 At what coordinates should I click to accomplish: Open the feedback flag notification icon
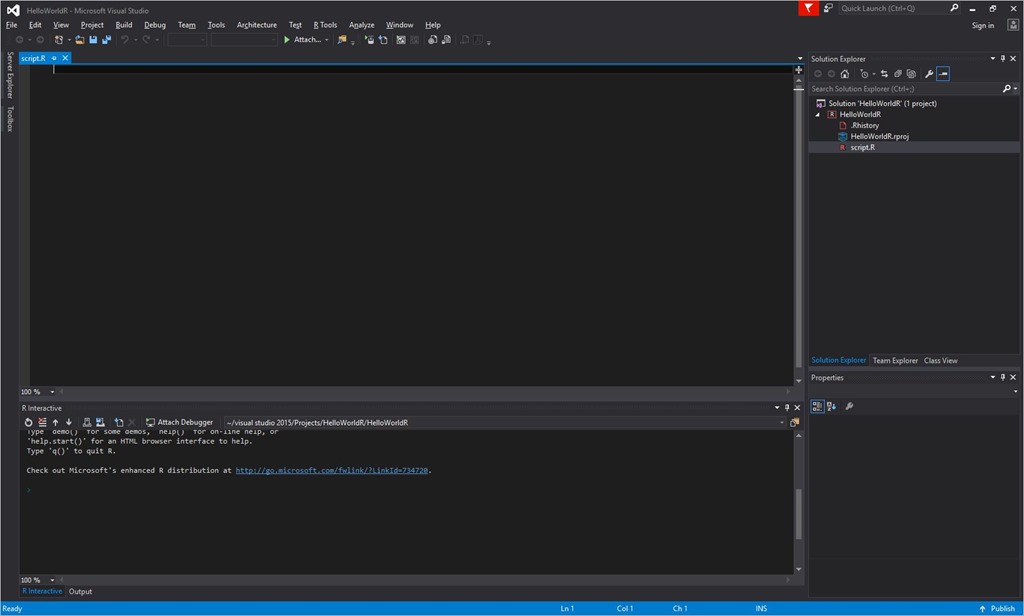tap(808, 8)
